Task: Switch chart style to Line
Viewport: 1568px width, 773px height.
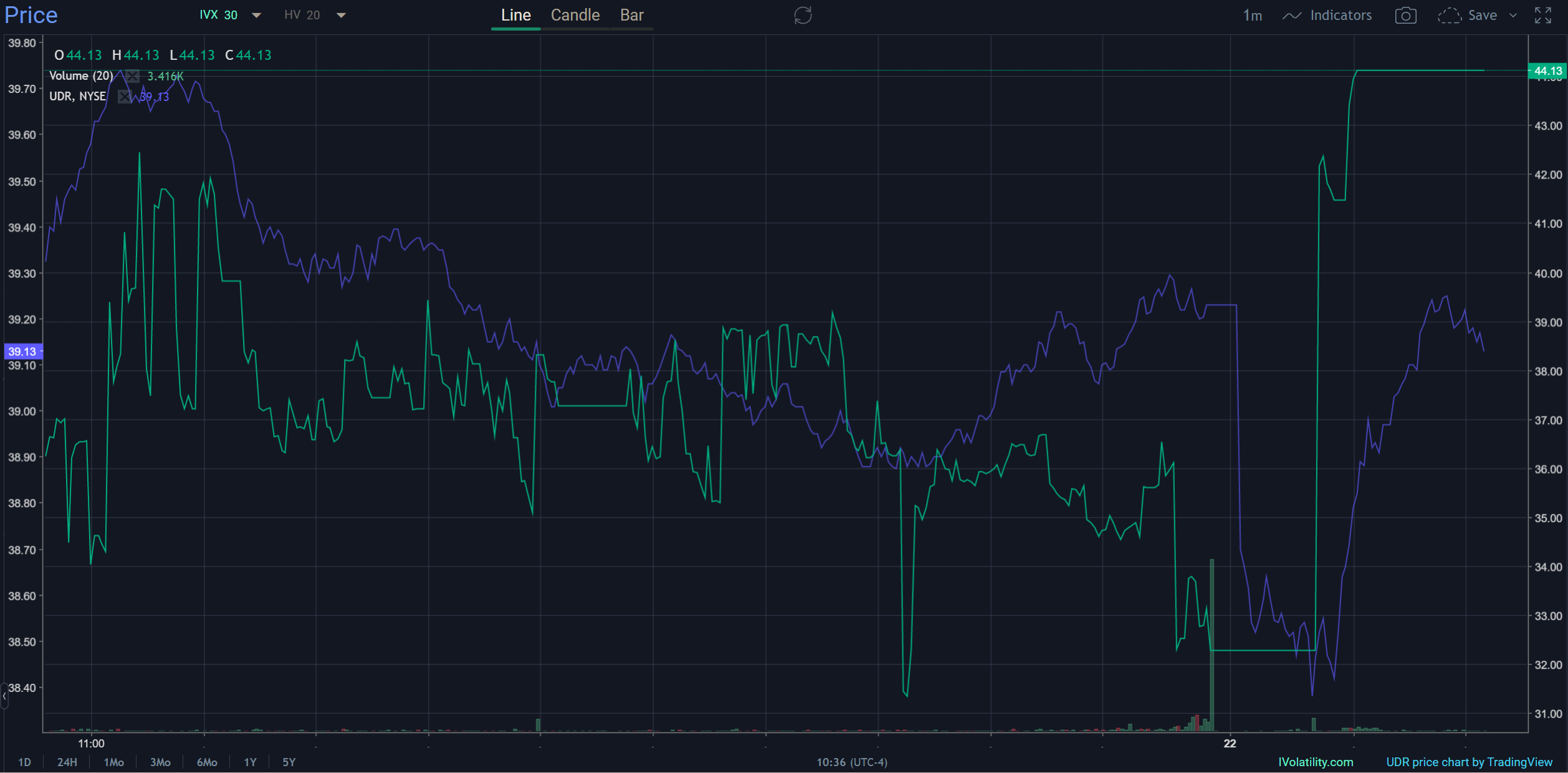Action: 516,16
